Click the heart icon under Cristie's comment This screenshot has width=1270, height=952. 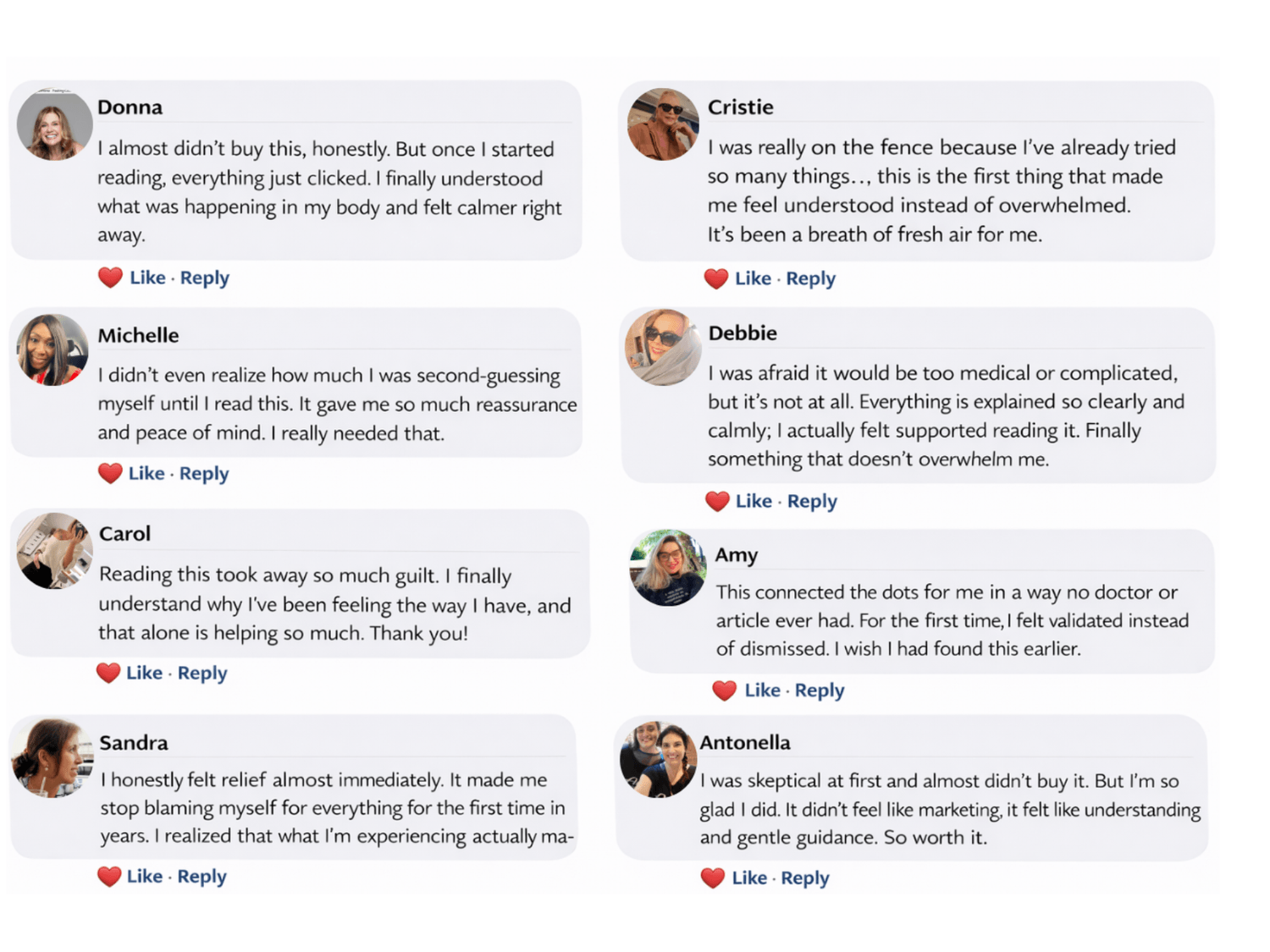point(716,278)
